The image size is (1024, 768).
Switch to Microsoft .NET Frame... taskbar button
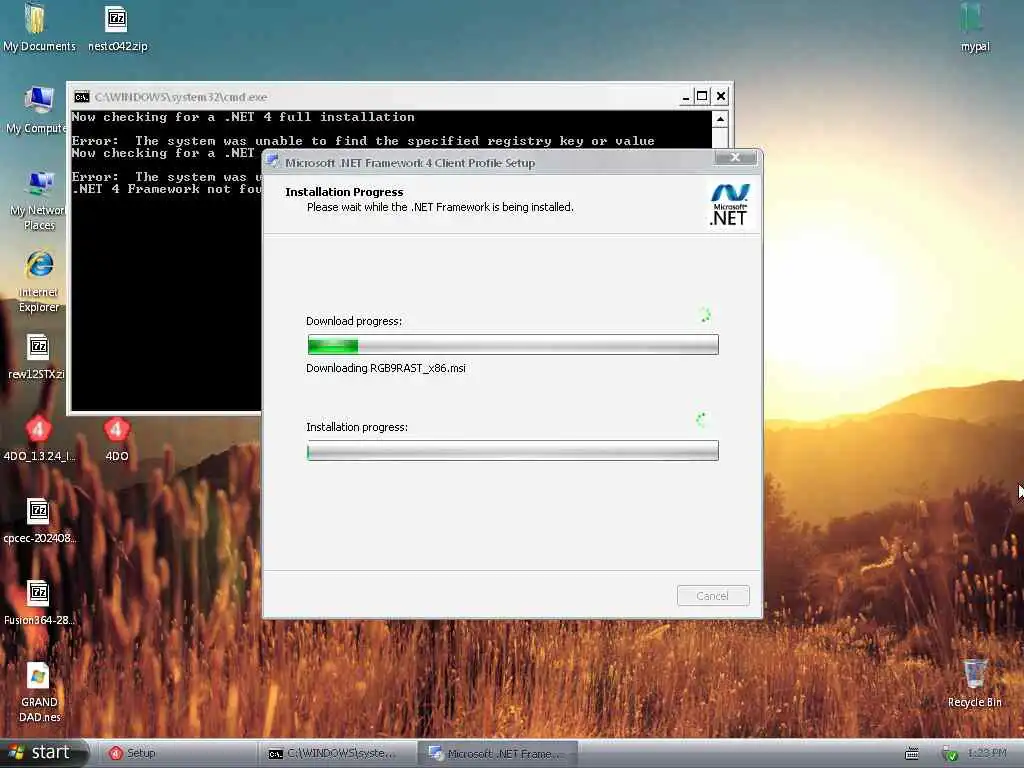tap(497, 753)
